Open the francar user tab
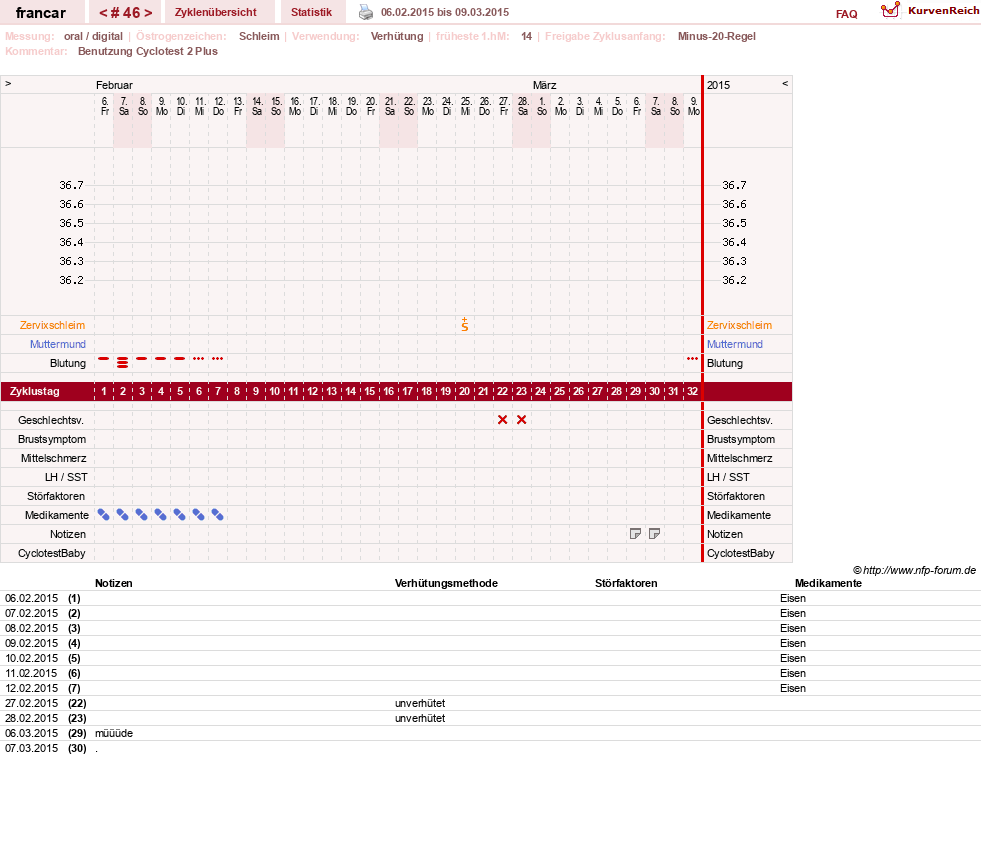The height and width of the screenshot is (862, 981). pyautogui.click(x=41, y=13)
